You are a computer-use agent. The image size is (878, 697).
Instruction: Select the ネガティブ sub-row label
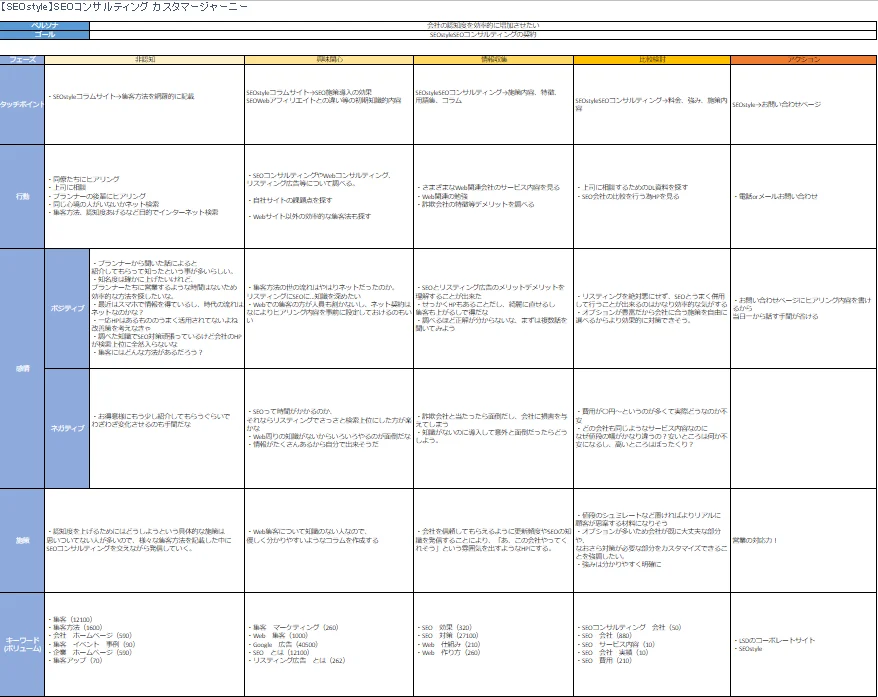[x=67, y=427]
